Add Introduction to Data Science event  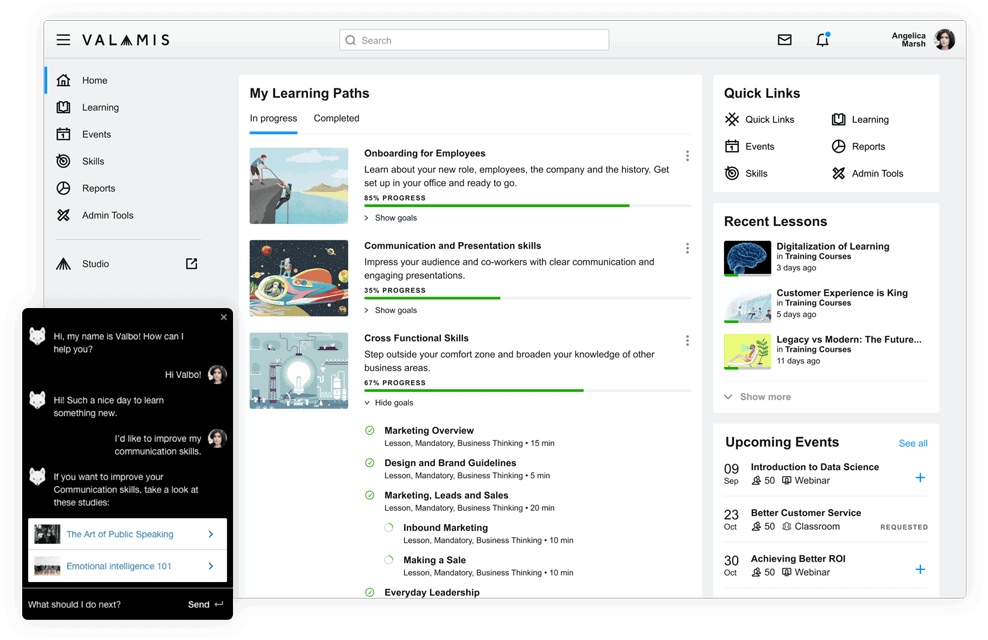[x=920, y=478]
